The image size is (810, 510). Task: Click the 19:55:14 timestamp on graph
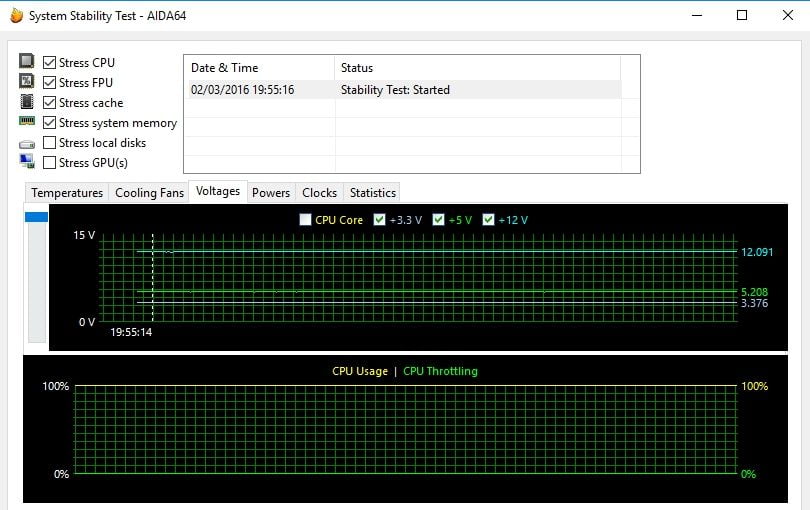tap(131, 332)
